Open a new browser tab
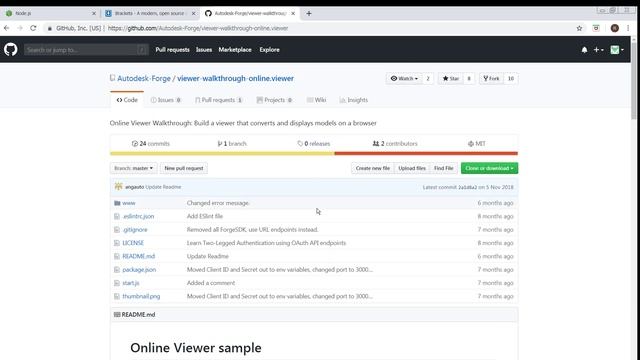This screenshot has width=640, height=360. 309,13
